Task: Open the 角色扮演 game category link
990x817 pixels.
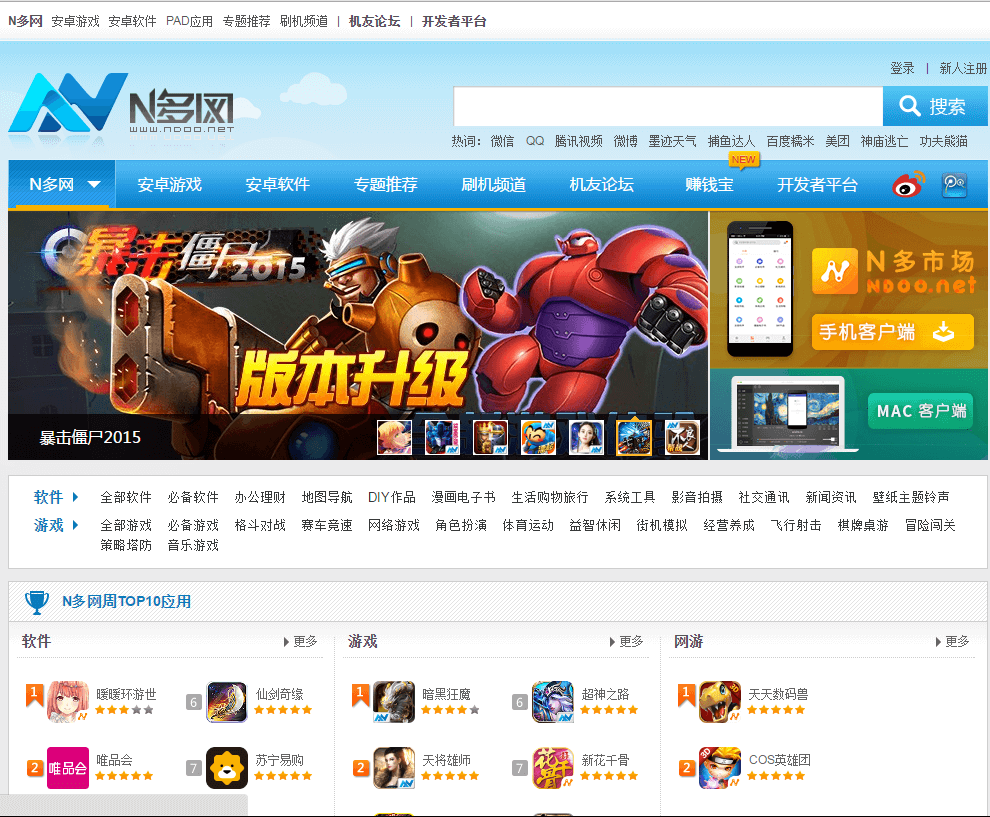Action: (x=460, y=525)
